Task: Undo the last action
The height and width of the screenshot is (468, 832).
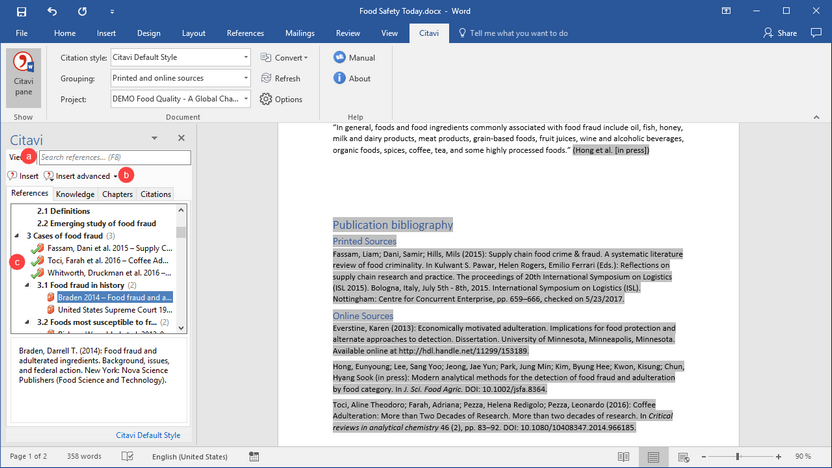Action: pyautogui.click(x=51, y=11)
